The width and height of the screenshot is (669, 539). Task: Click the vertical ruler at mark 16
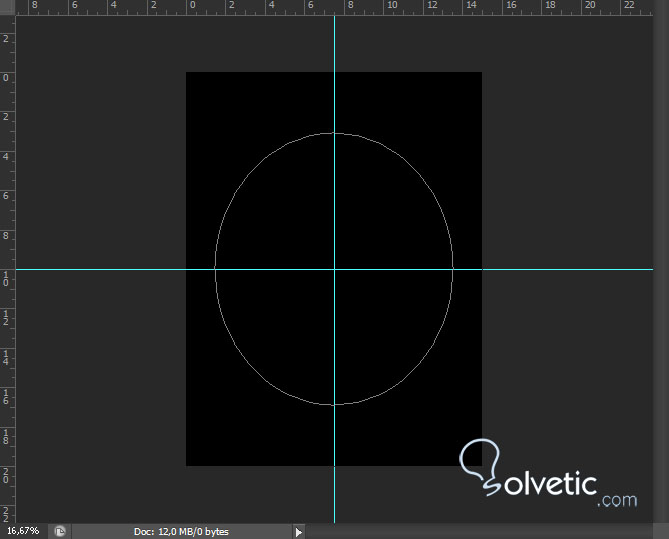coord(6,397)
